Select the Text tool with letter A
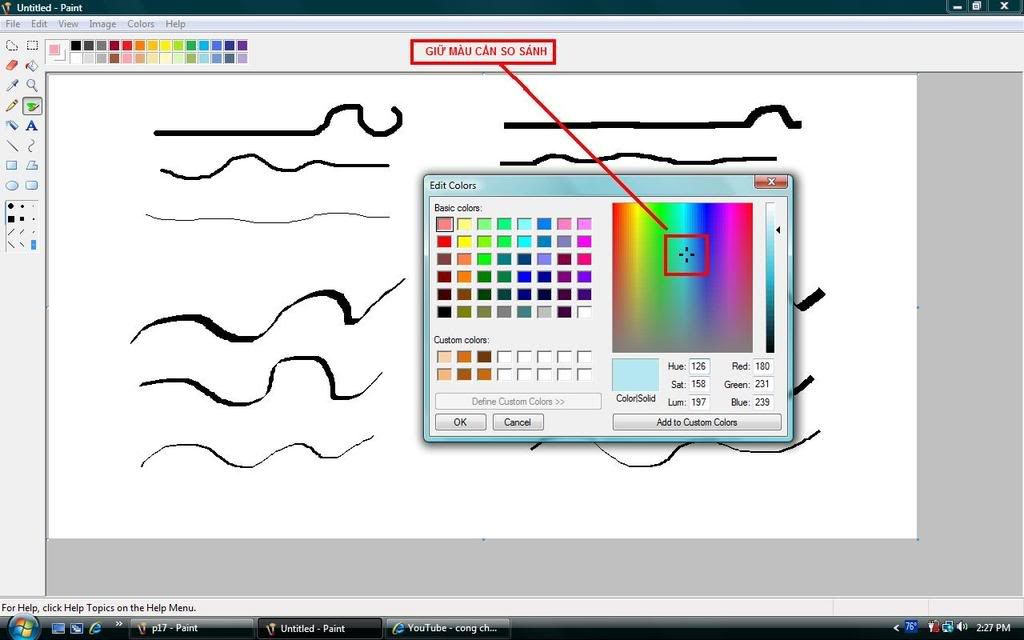The width and height of the screenshot is (1024, 640). (x=32, y=125)
